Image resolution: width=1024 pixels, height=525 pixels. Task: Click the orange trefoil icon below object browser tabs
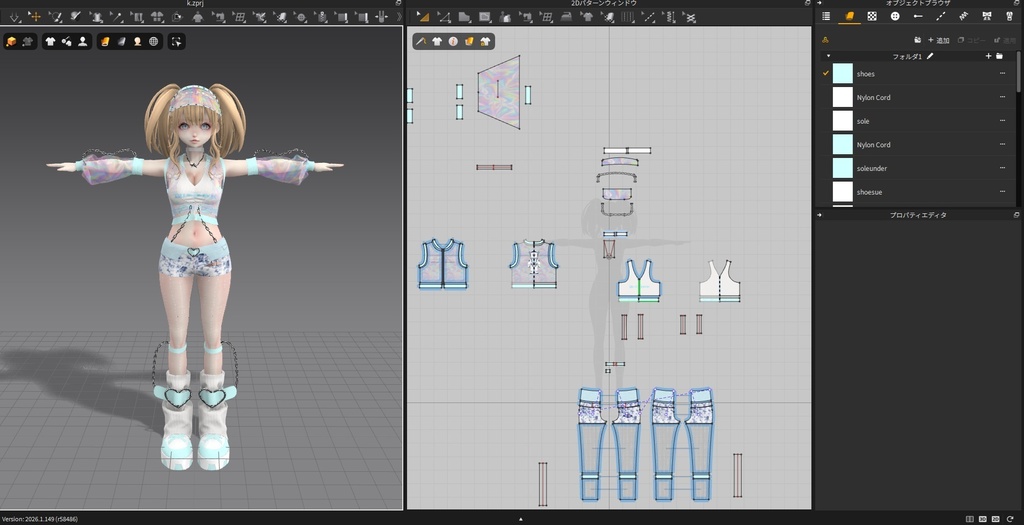pos(825,40)
